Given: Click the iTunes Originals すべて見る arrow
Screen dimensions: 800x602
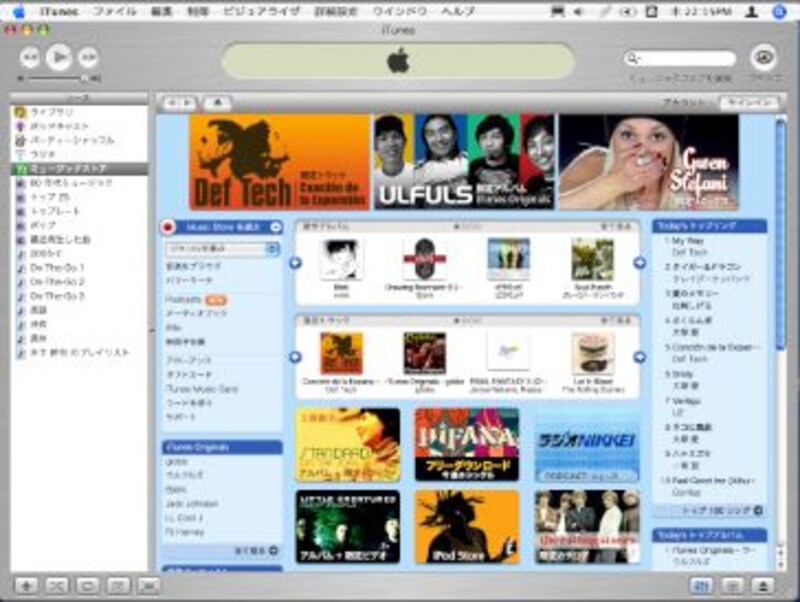Looking at the screenshot, I should [273, 550].
